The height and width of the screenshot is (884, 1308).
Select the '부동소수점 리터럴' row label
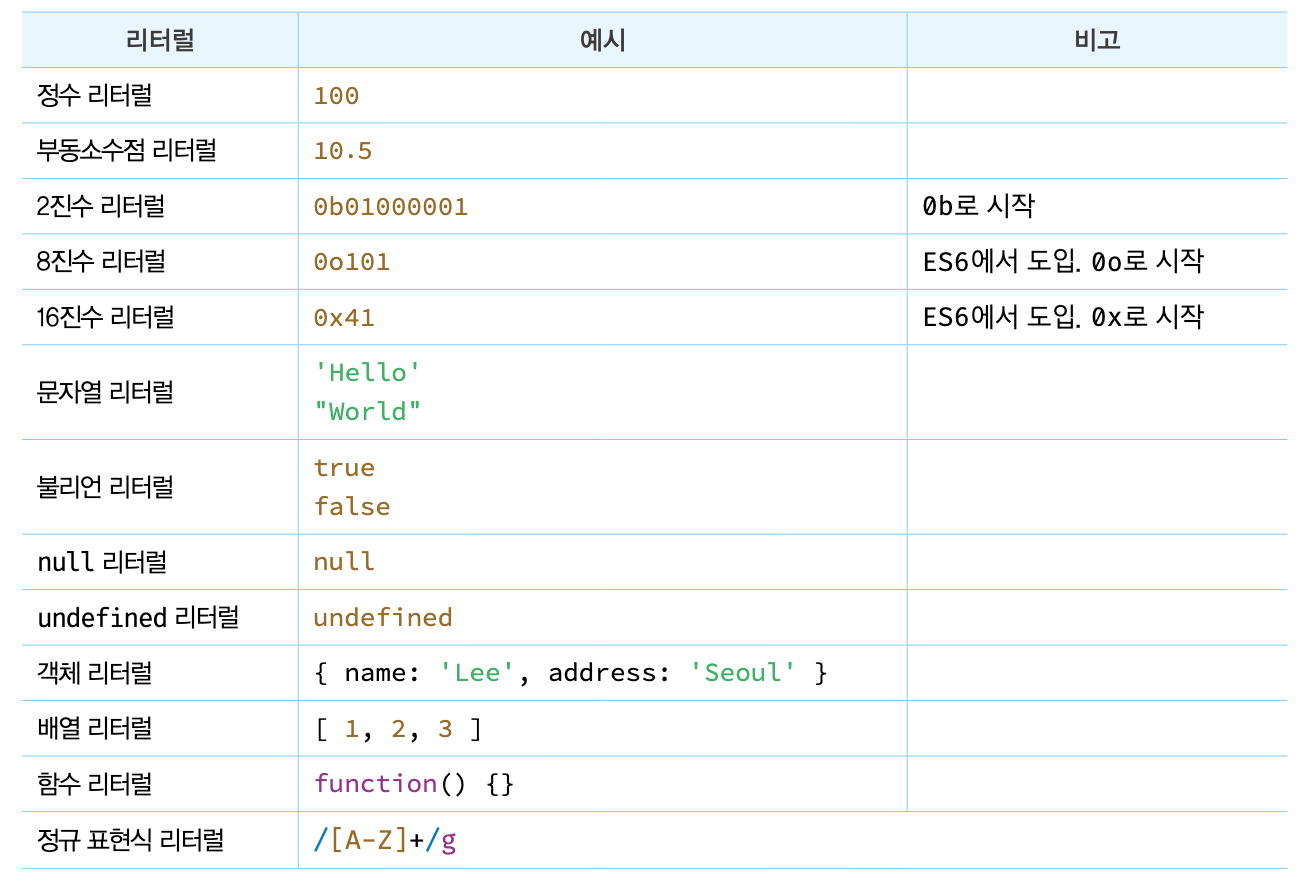pyautogui.click(x=127, y=151)
